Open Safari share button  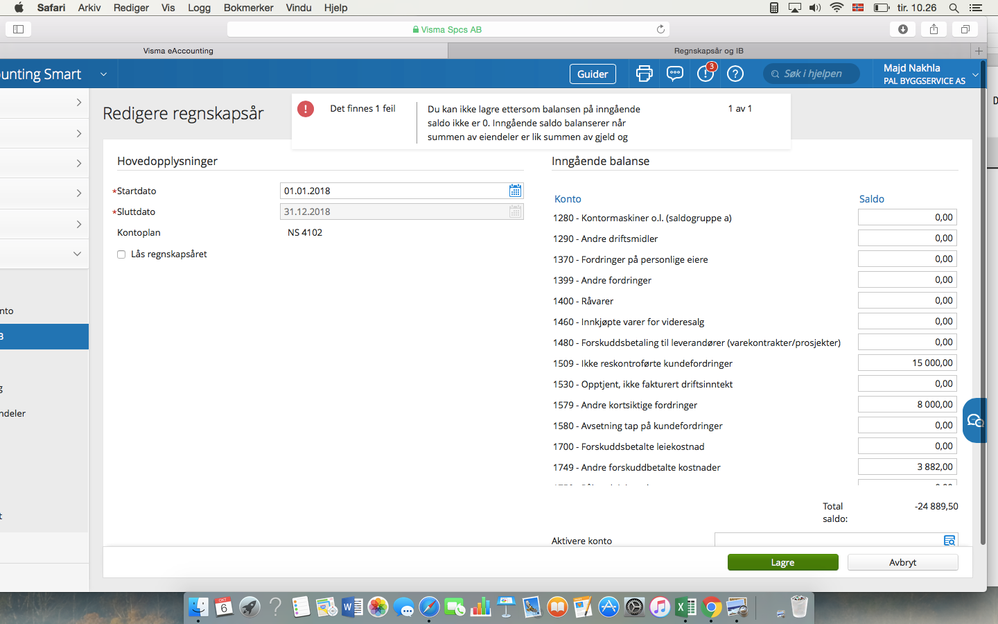[934, 29]
